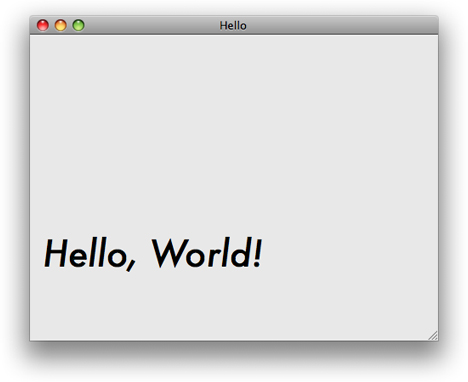The width and height of the screenshot is (468, 382).
Task: Minimize the Hello window with yellow button
Action: tap(61, 25)
